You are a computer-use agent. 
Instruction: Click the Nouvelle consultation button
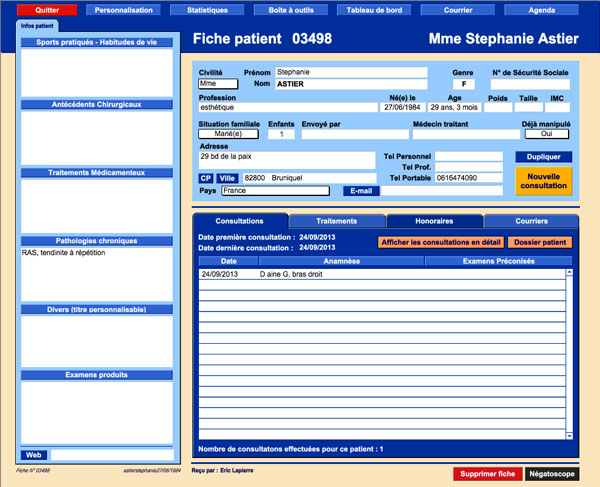(543, 180)
